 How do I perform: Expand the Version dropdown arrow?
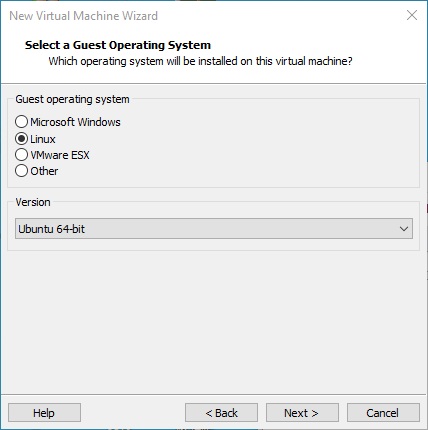(404, 229)
